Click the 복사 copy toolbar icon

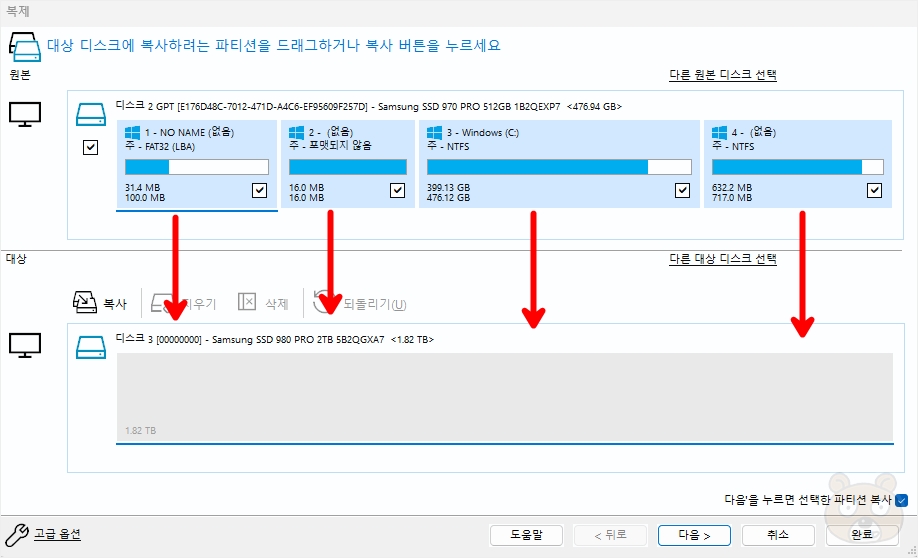coord(84,302)
